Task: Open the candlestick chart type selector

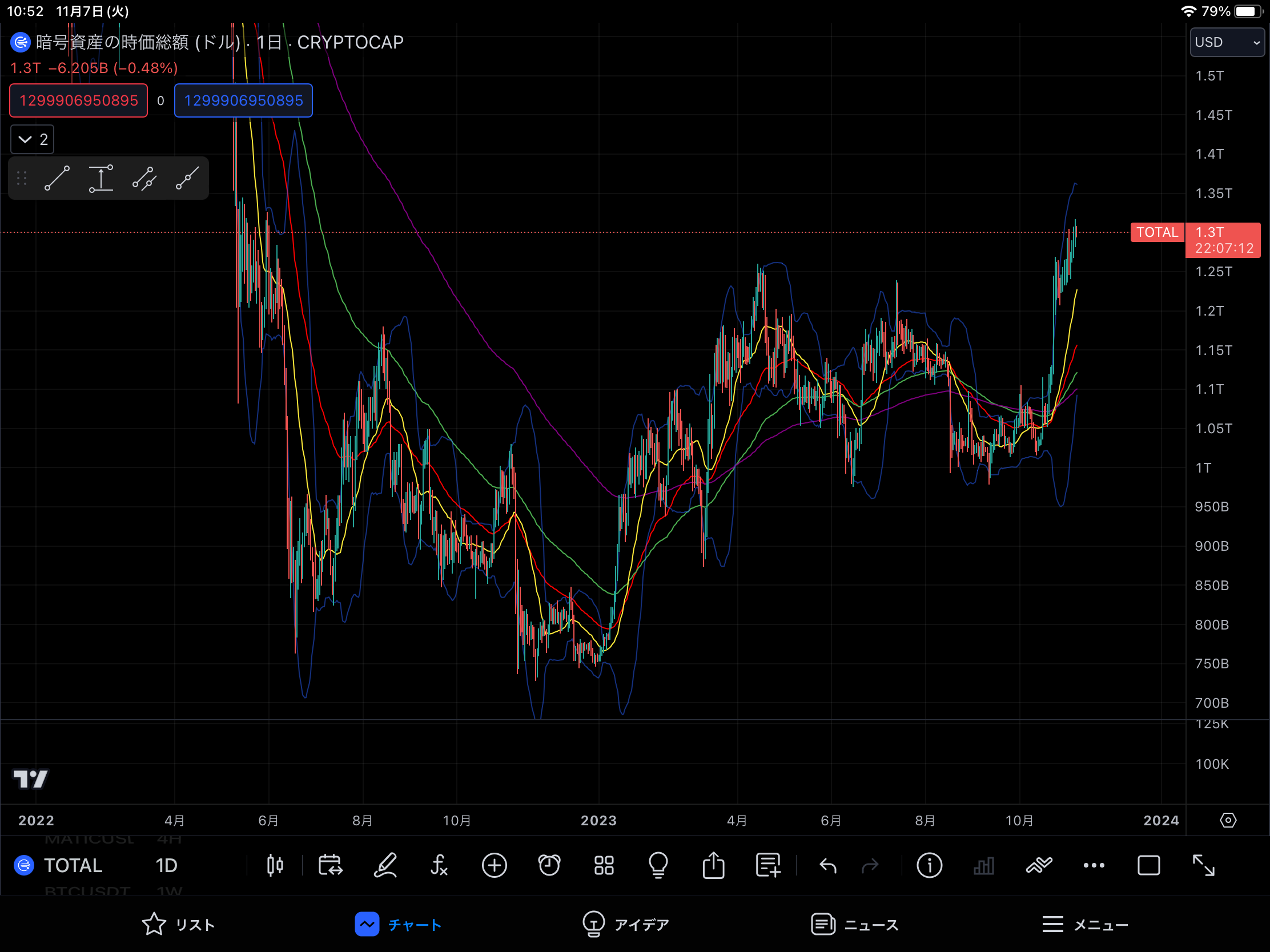Action: [275, 865]
